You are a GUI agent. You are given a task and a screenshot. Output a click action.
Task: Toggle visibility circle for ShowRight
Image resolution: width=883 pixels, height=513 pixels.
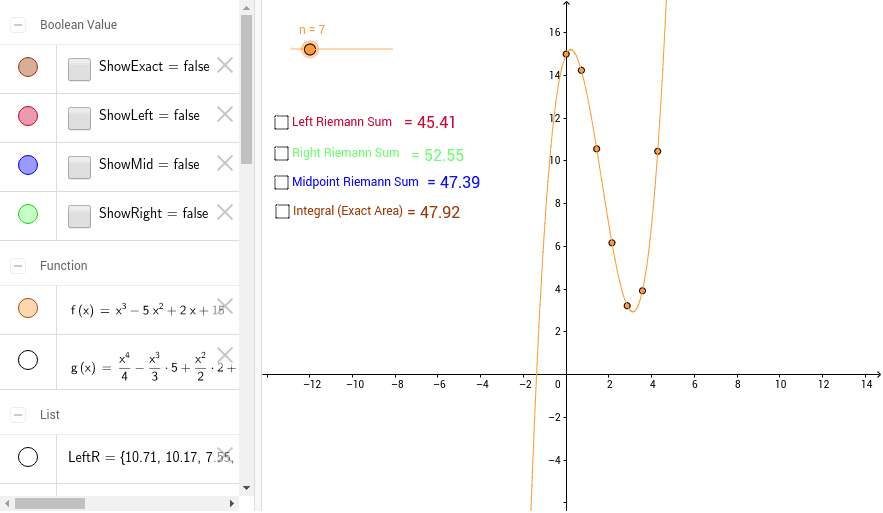(x=28, y=214)
